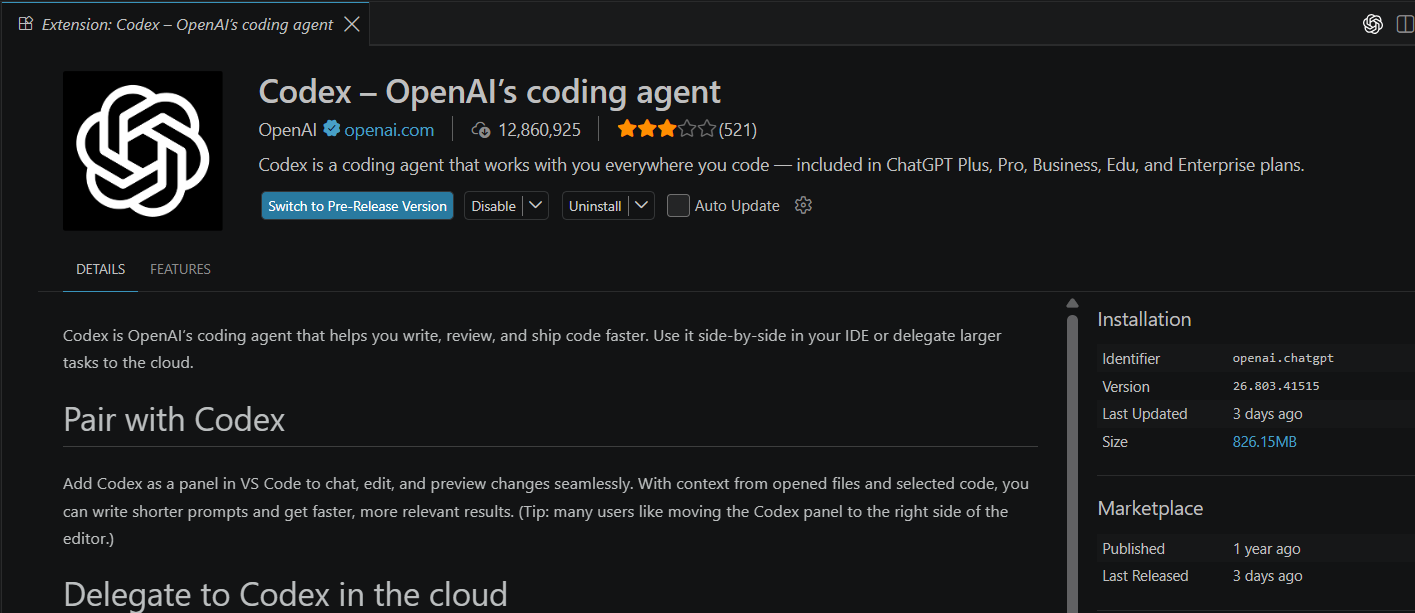The image size is (1415, 613).
Task: Expand the Uninstall dropdown arrow
Action: click(x=642, y=206)
